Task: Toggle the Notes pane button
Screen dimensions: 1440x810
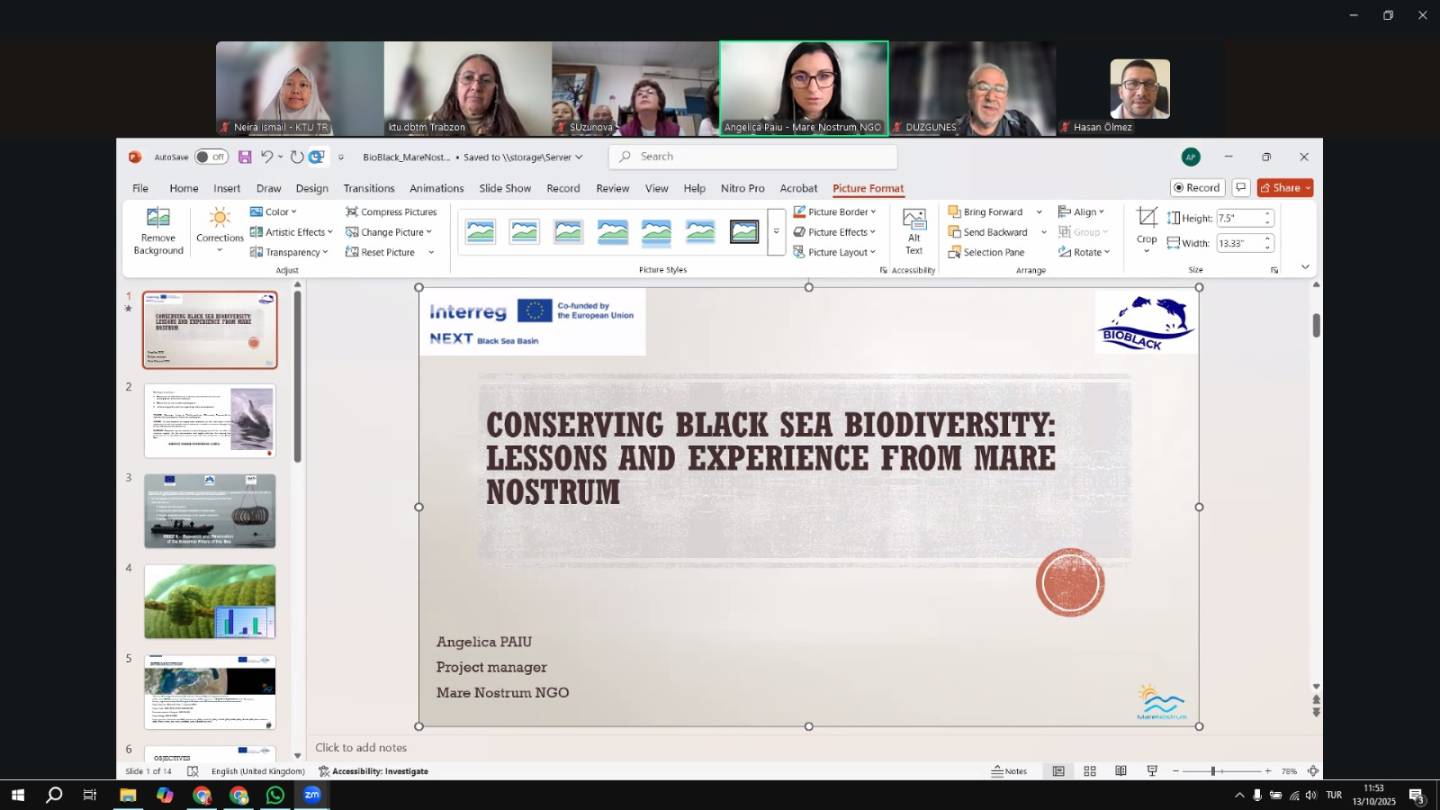Action: coord(1009,771)
